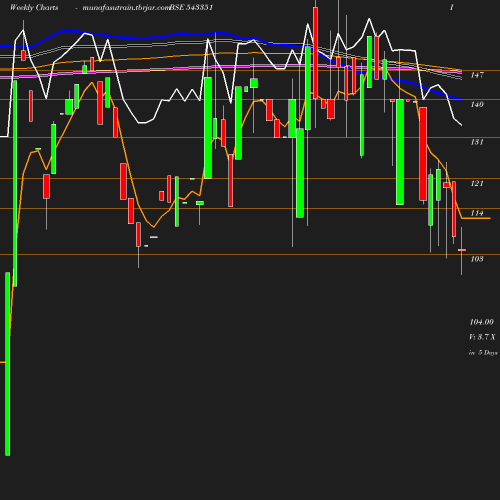Click the tall green first candlestick bottom-left
Viewport: 500px width, 500px height.
tap(8, 364)
